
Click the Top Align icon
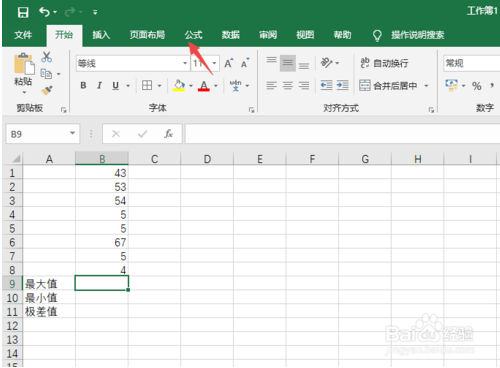pyautogui.click(x=271, y=61)
